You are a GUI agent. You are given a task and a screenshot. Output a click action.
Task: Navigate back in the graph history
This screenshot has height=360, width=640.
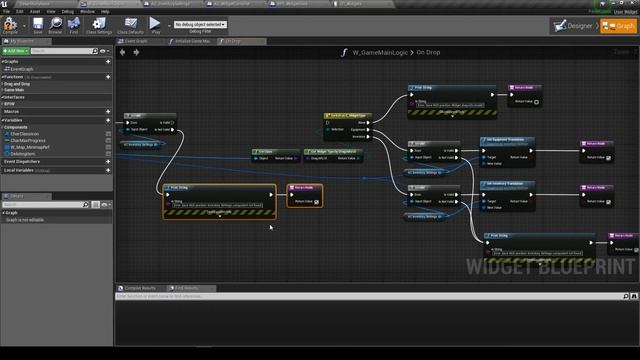pyautogui.click(x=122, y=52)
